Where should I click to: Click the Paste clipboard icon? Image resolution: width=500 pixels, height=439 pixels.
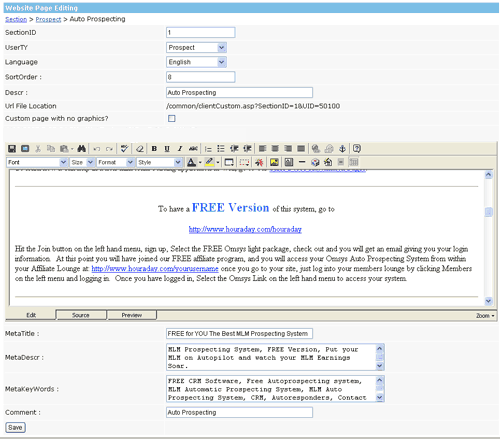tap(64, 149)
